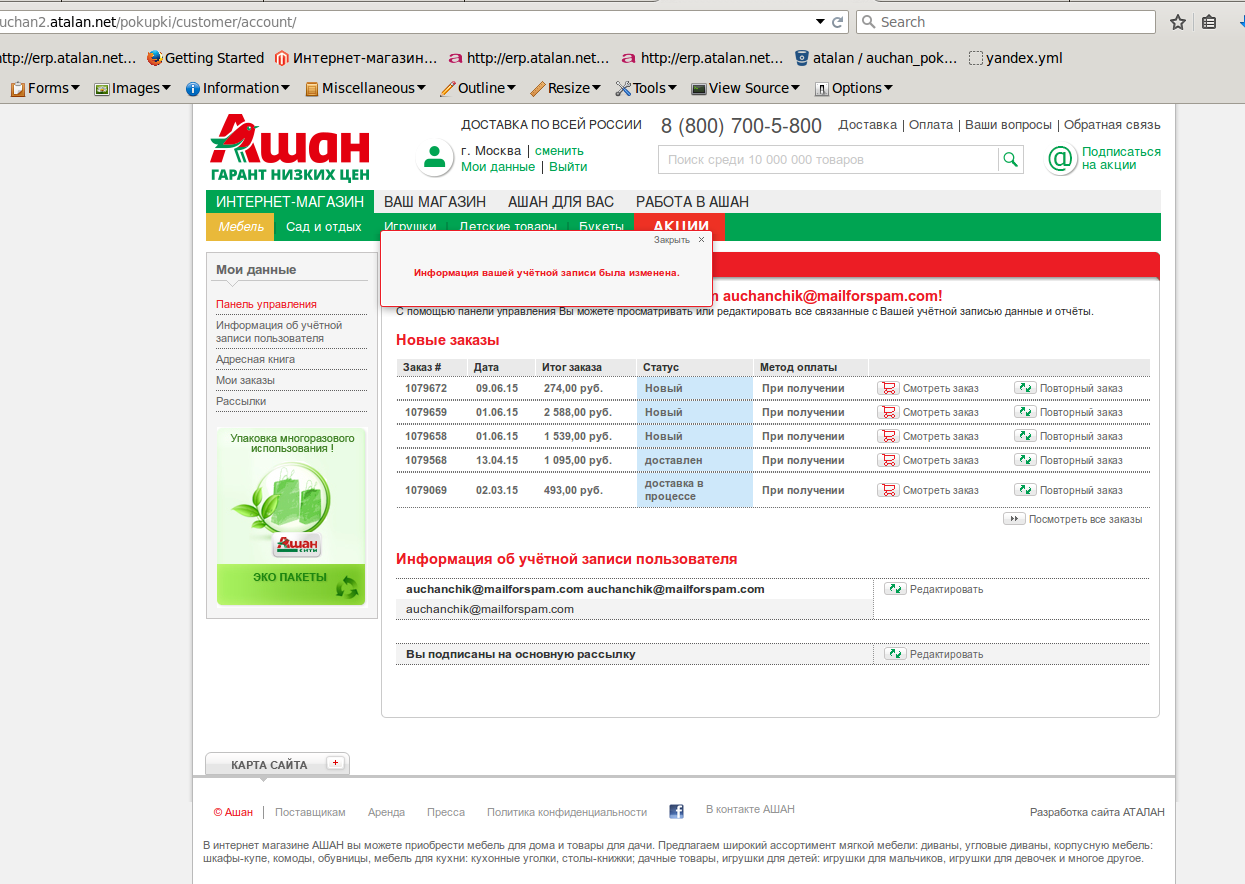The image size is (1245, 884).
Task: Open Resize dropdown in developer toolbar
Action: pyautogui.click(x=566, y=88)
